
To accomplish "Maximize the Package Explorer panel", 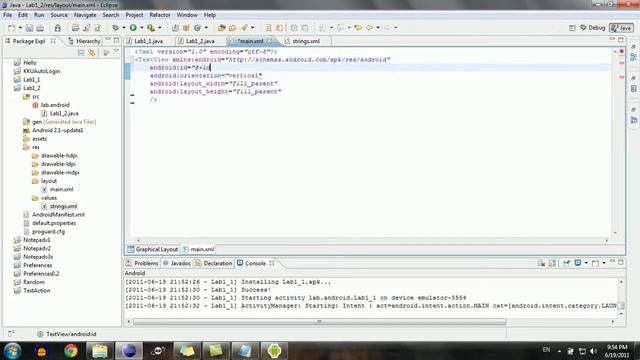I will pos(117,40).
